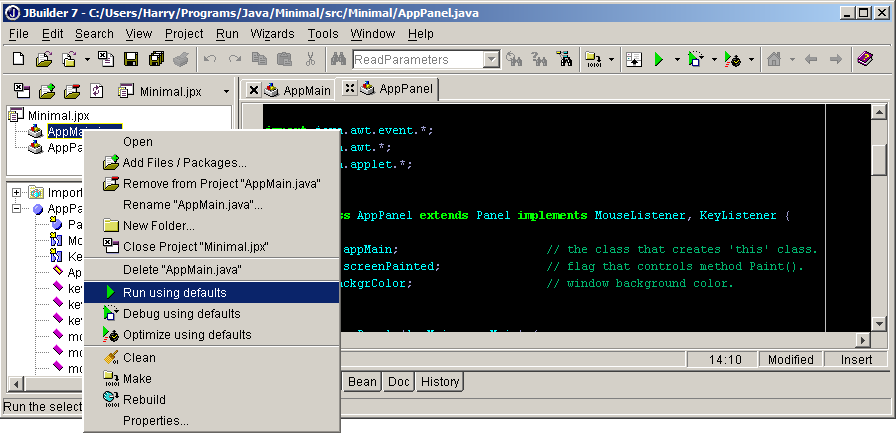Viewport: 896px width, 433px height.
Task: Switch to the History tab below the editor
Action: pyautogui.click(x=439, y=382)
